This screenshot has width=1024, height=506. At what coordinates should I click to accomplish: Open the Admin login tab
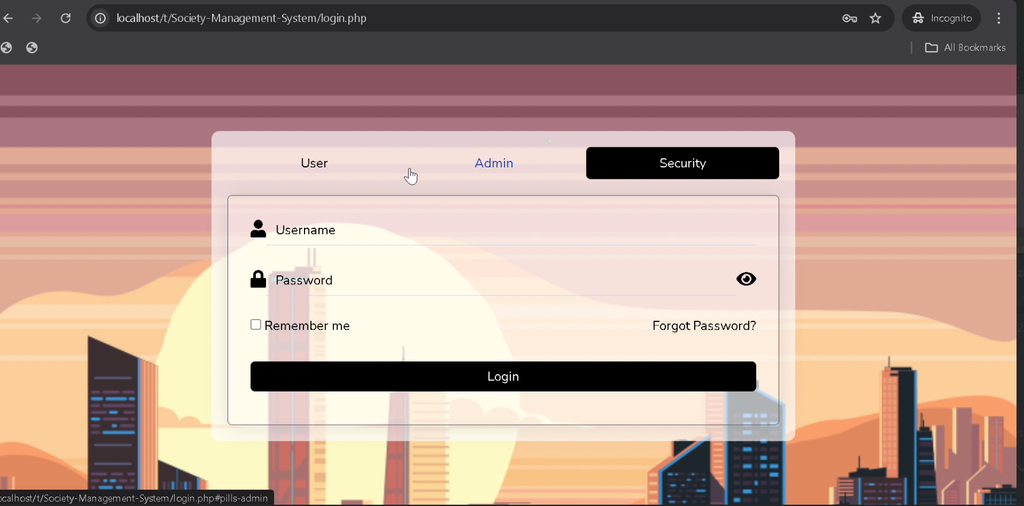(494, 163)
